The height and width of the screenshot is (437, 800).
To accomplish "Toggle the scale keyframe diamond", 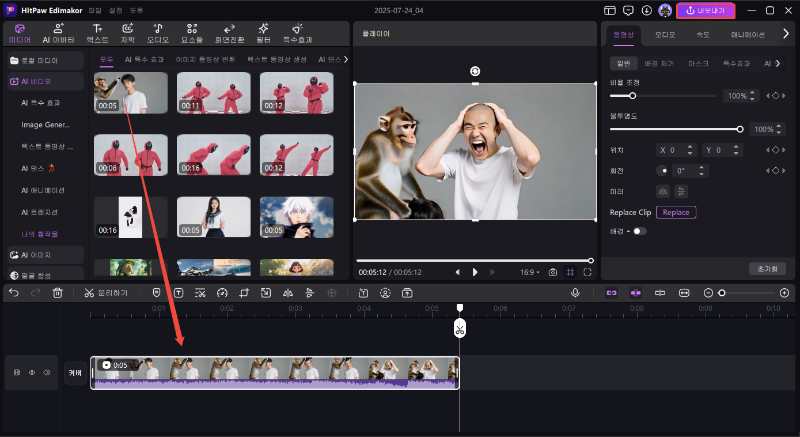I will pos(776,96).
